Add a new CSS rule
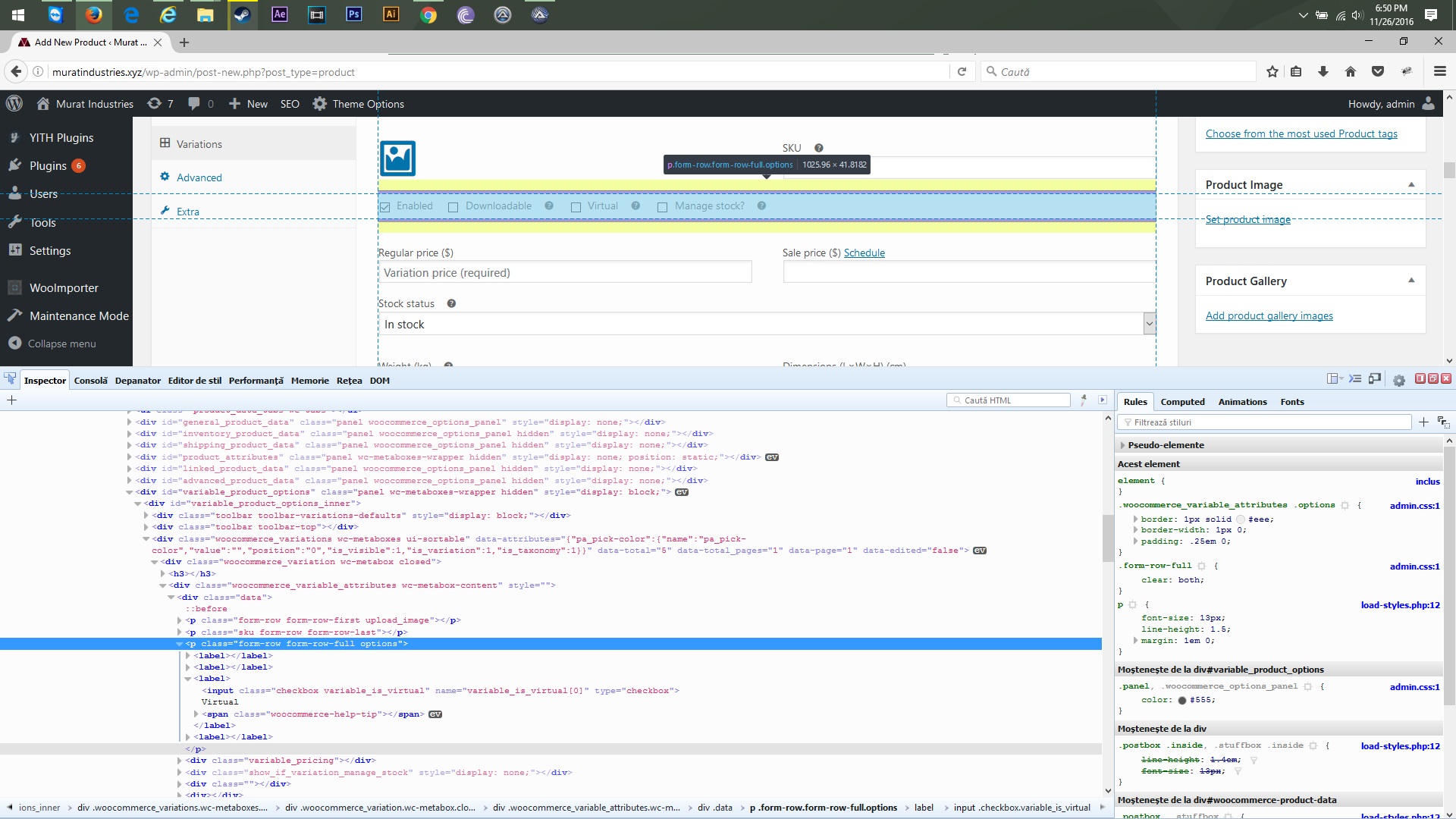 (x=1423, y=422)
